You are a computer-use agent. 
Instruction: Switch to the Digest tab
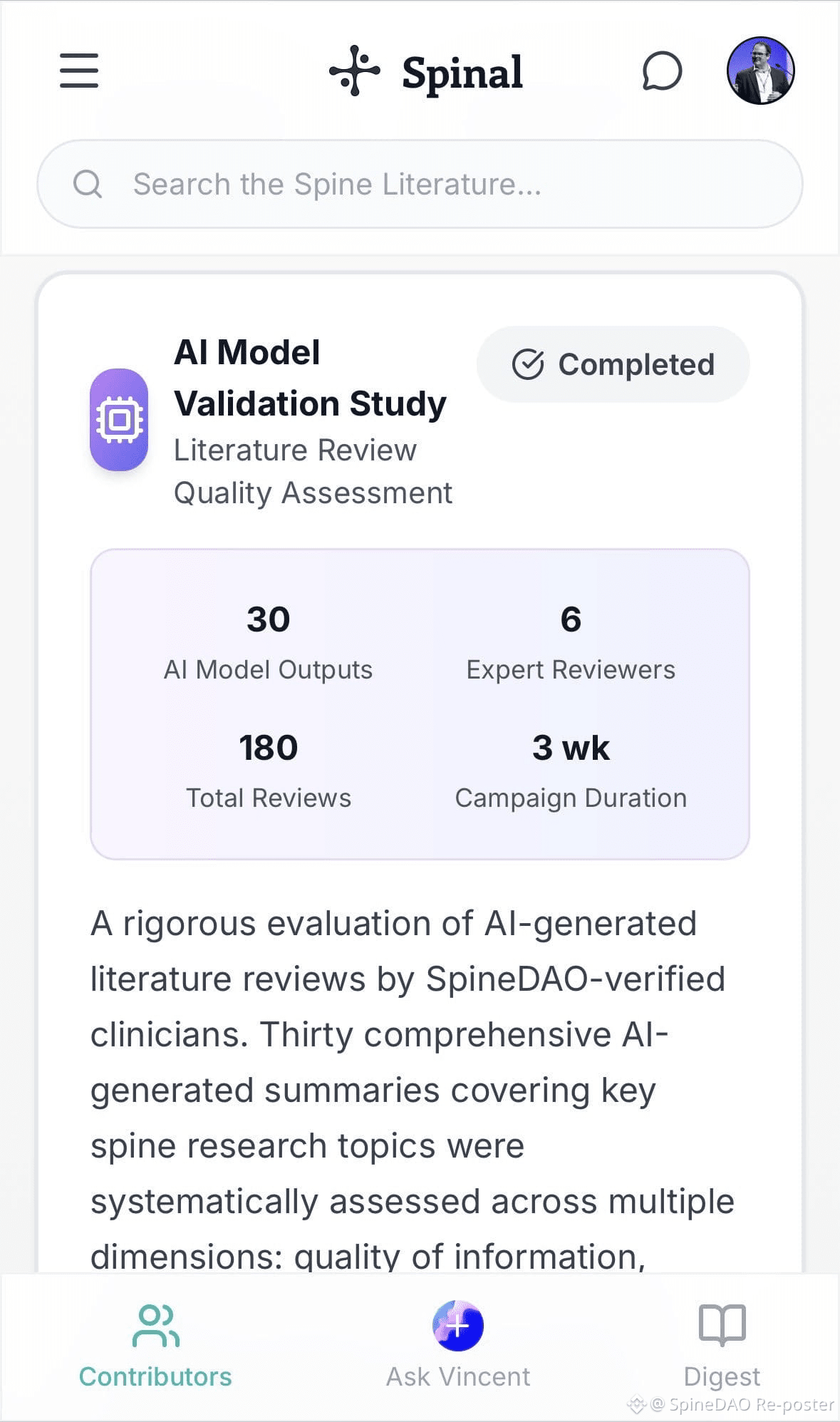722,1346
